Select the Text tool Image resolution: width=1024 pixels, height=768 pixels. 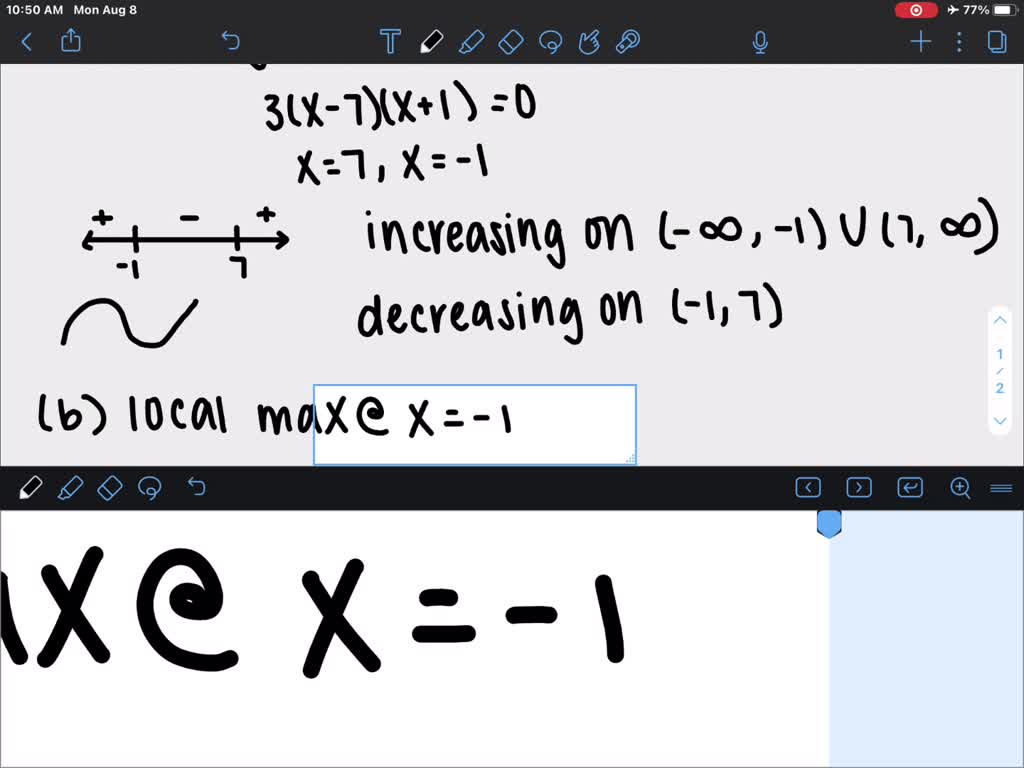(390, 42)
